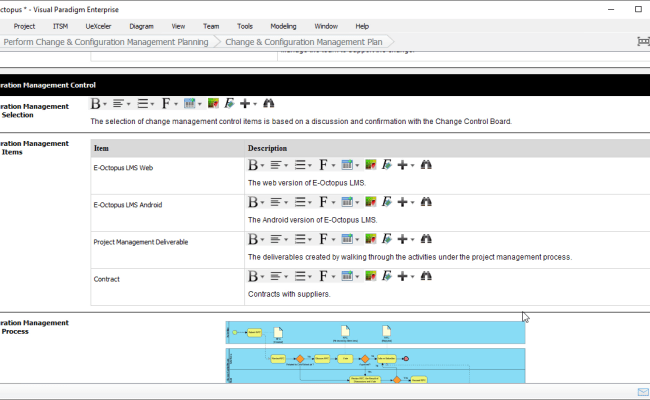Insert image icon in Selection section toolbar

pos(213,104)
